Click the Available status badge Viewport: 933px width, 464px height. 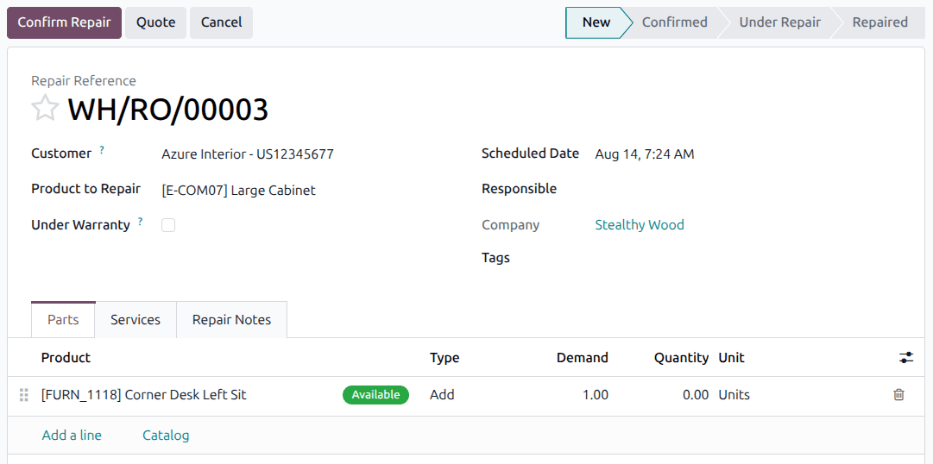[375, 394]
